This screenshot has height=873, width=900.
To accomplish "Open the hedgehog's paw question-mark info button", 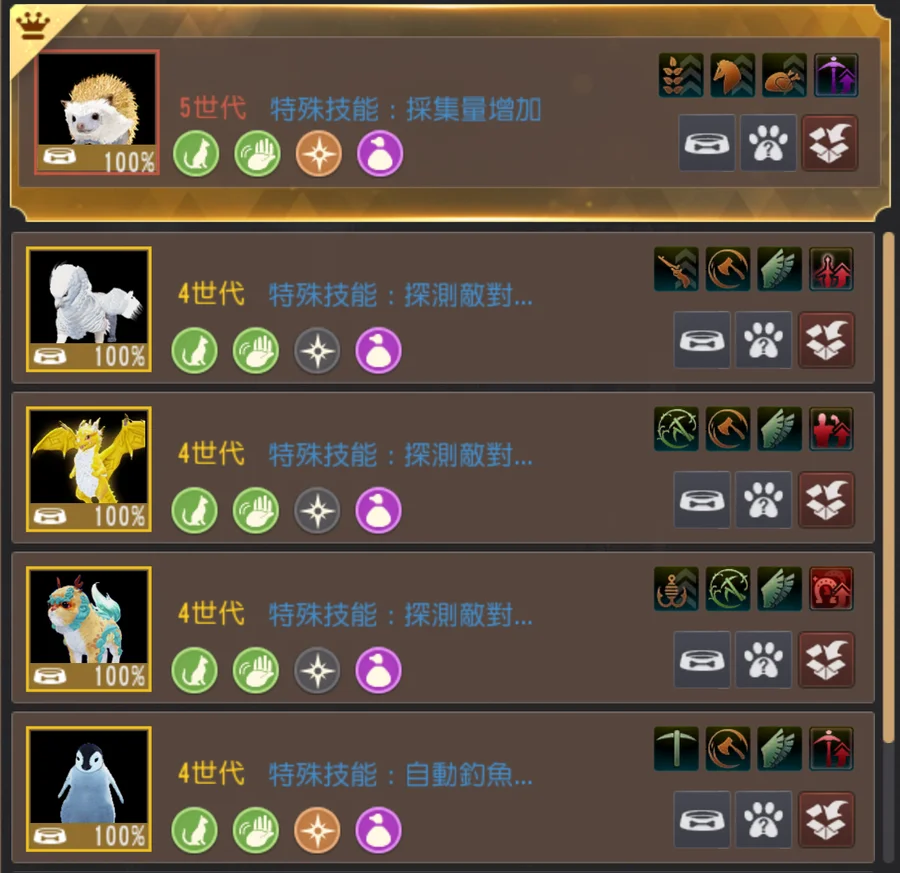I will [768, 143].
